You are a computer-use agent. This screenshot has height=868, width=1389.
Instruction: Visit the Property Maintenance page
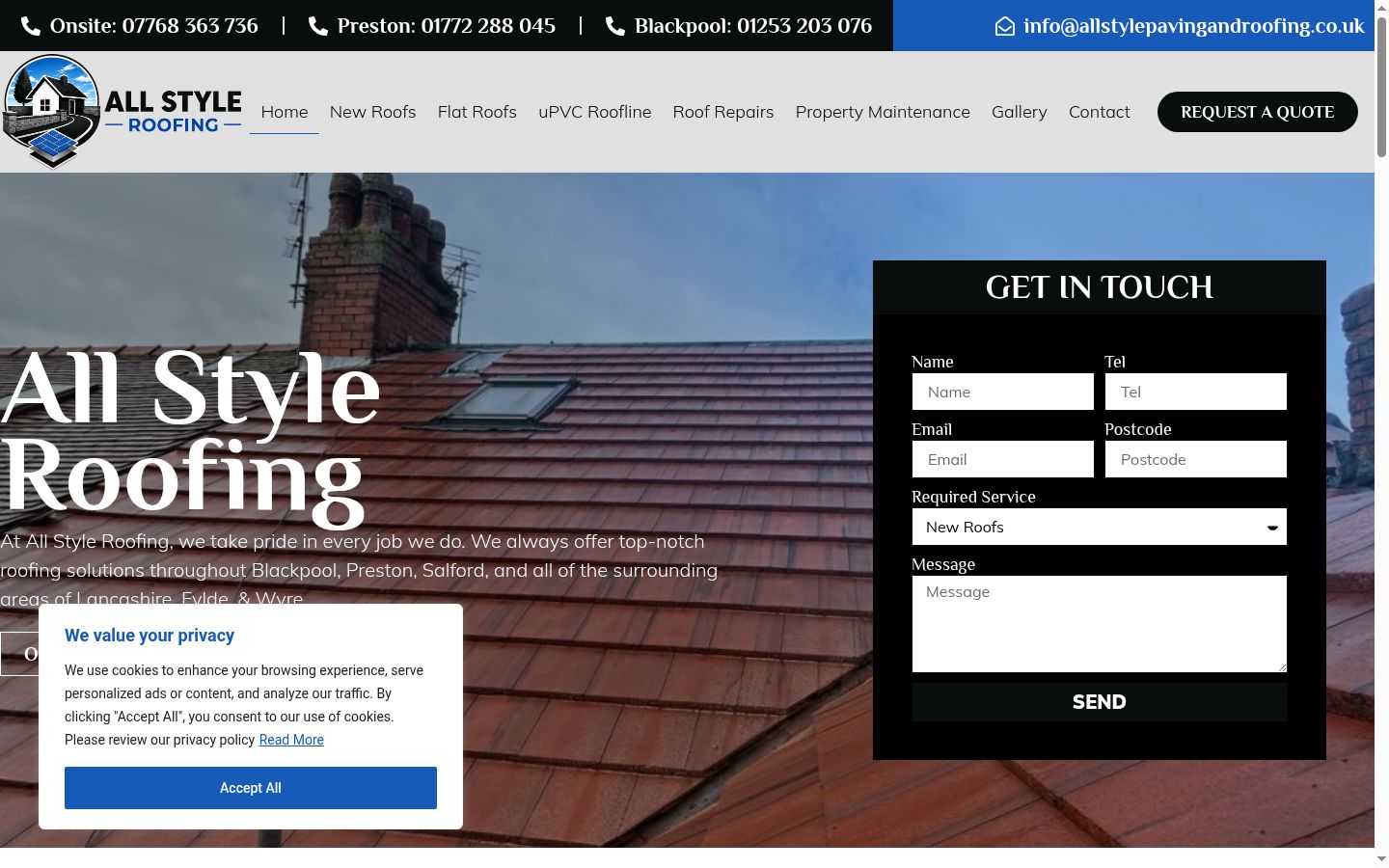pyautogui.click(x=883, y=112)
